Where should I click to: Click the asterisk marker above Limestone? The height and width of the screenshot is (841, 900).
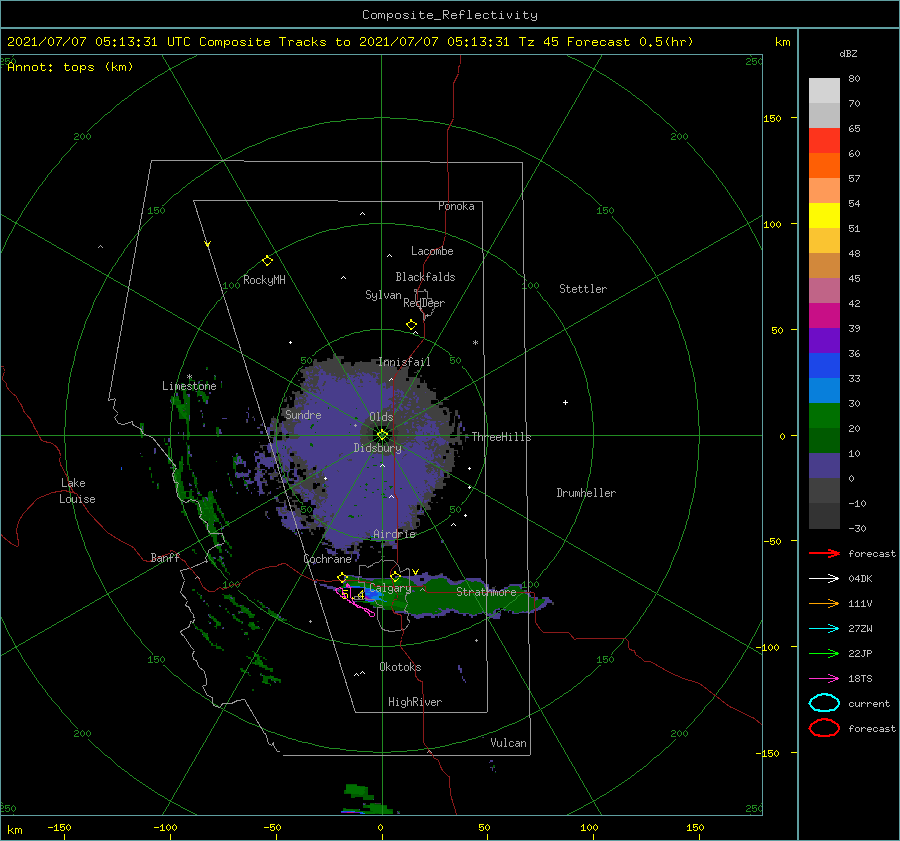pyautogui.click(x=189, y=377)
